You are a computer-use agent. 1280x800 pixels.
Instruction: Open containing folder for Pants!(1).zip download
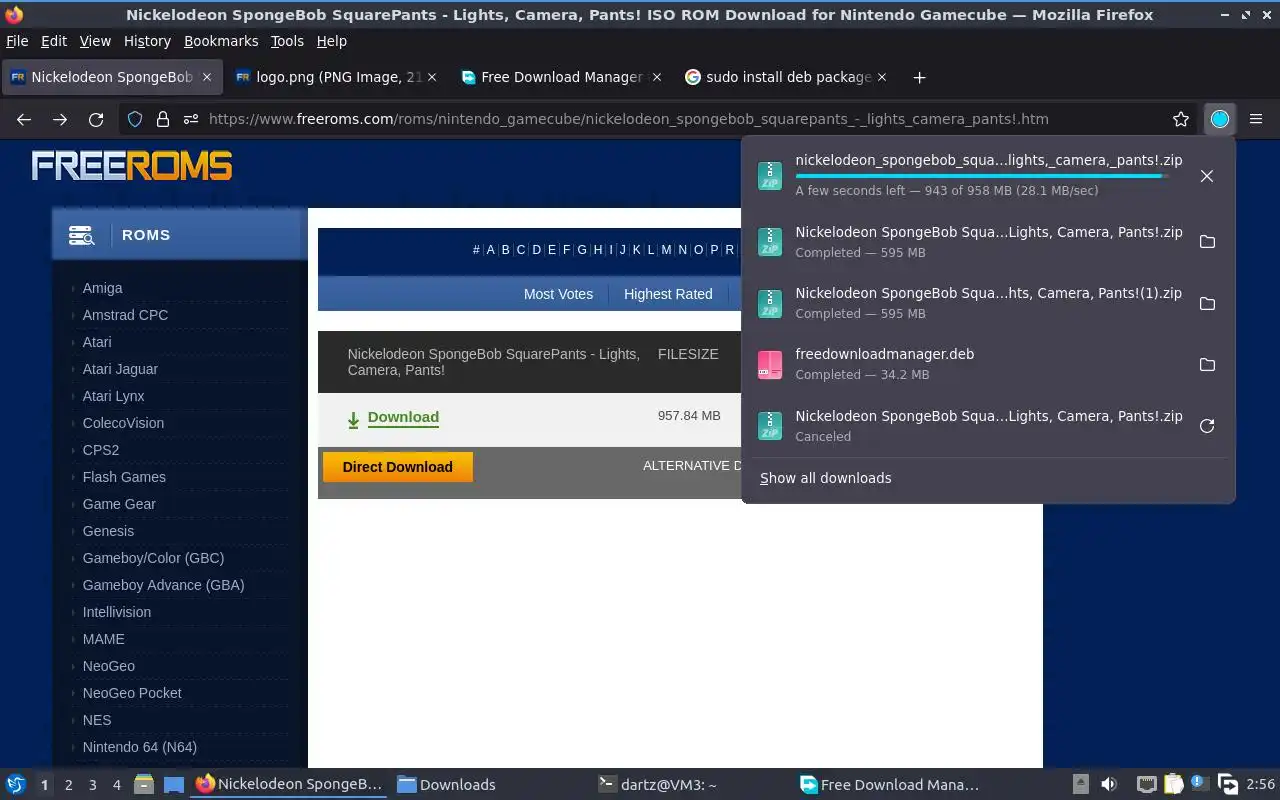[1207, 303]
